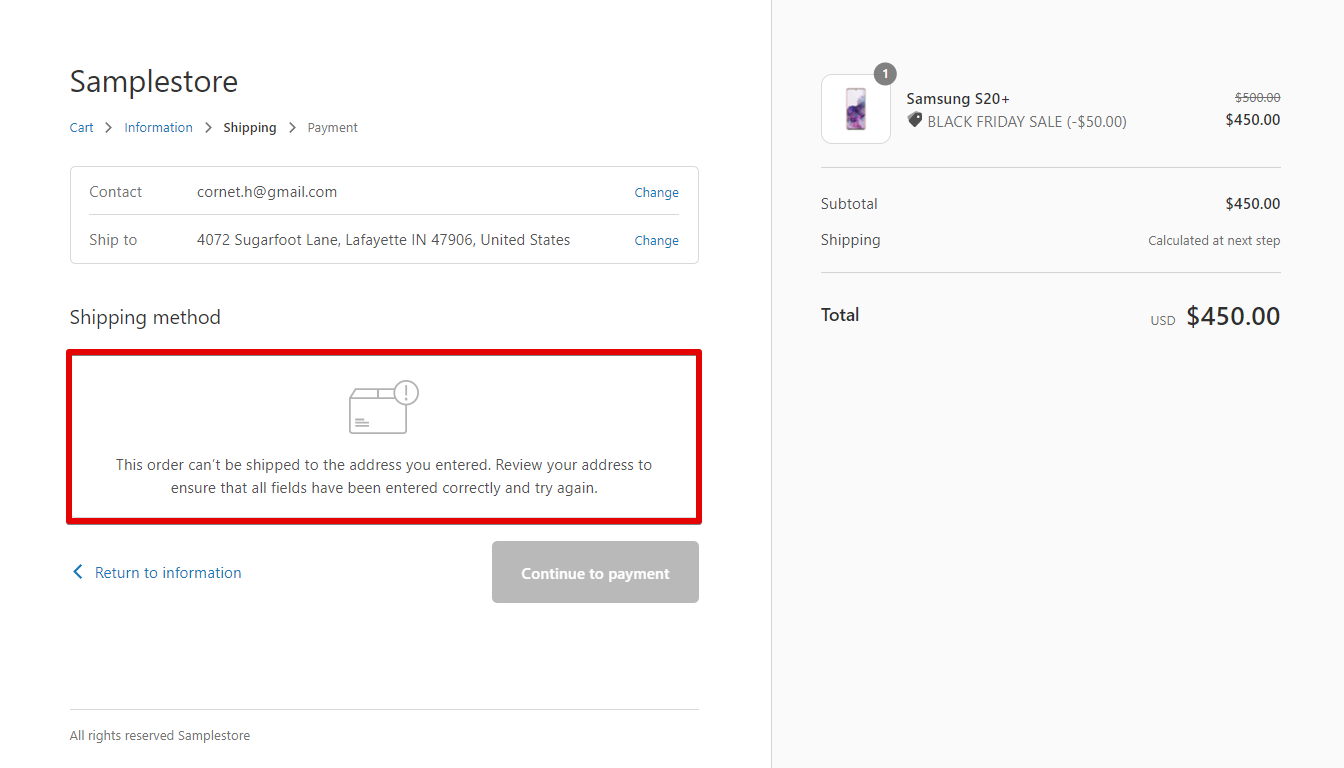Click the quantity badge on product image
This screenshot has width=1344, height=768.
pyautogui.click(x=884, y=74)
